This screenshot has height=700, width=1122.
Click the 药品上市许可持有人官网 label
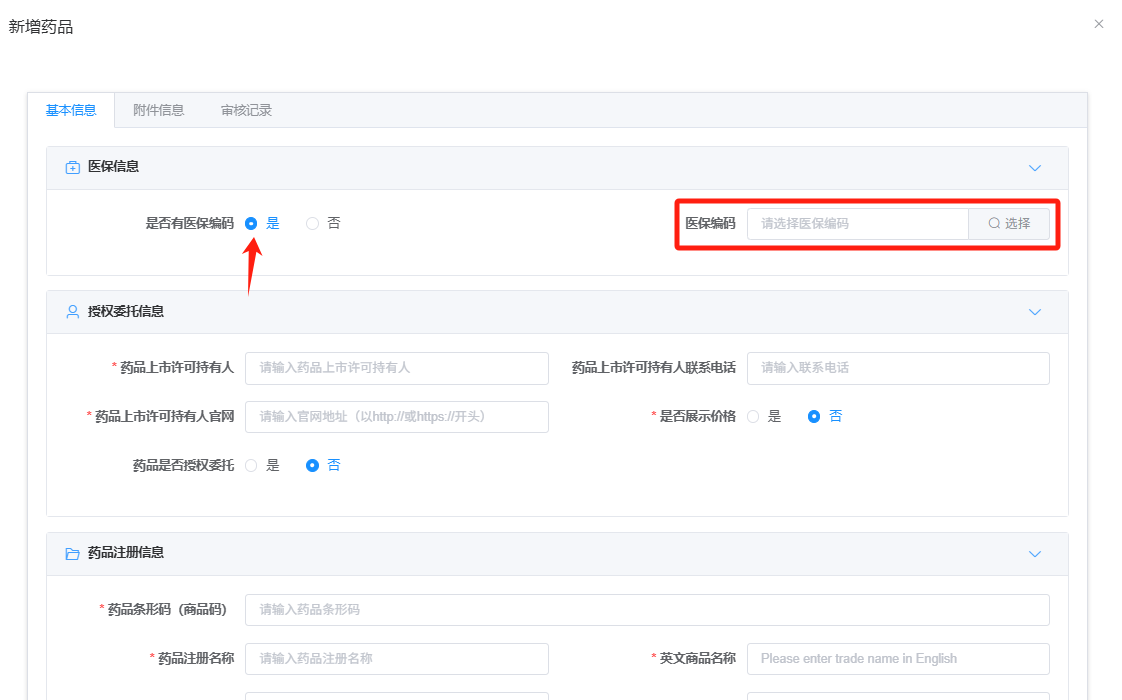pyautogui.click(x=165, y=417)
